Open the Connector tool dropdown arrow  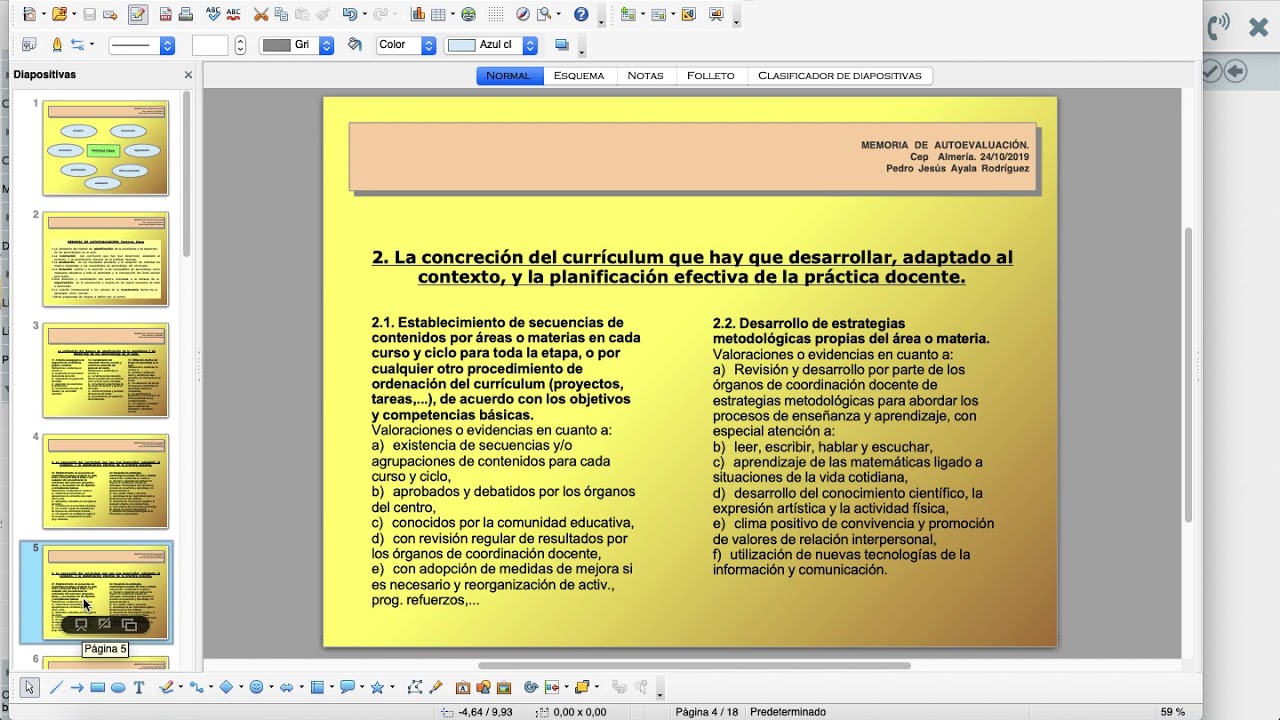(211, 687)
